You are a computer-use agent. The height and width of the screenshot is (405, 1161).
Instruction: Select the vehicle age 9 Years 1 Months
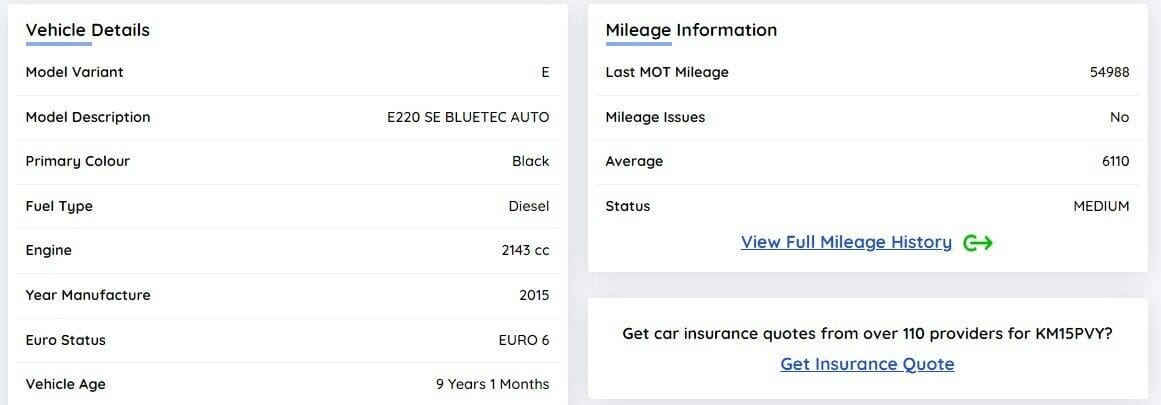click(x=492, y=384)
